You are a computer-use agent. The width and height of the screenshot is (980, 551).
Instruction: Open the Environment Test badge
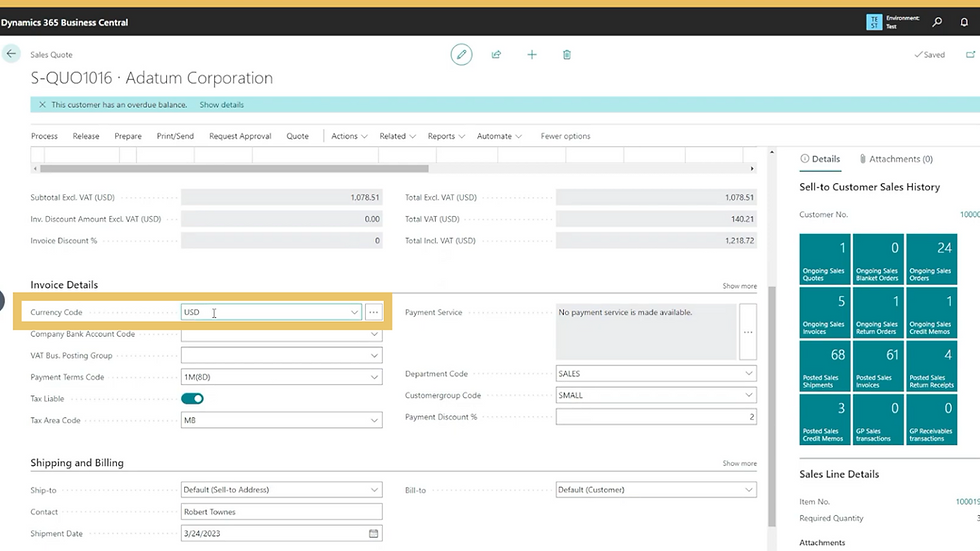(x=892, y=22)
